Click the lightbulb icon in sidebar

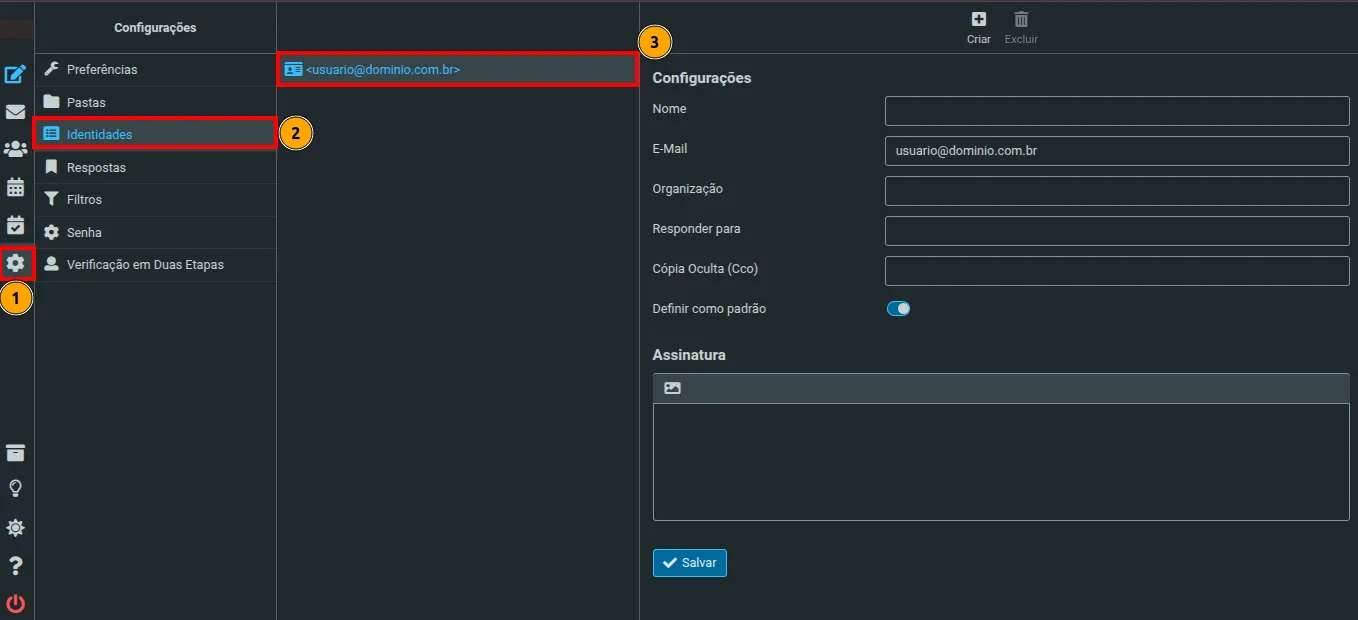(x=15, y=489)
